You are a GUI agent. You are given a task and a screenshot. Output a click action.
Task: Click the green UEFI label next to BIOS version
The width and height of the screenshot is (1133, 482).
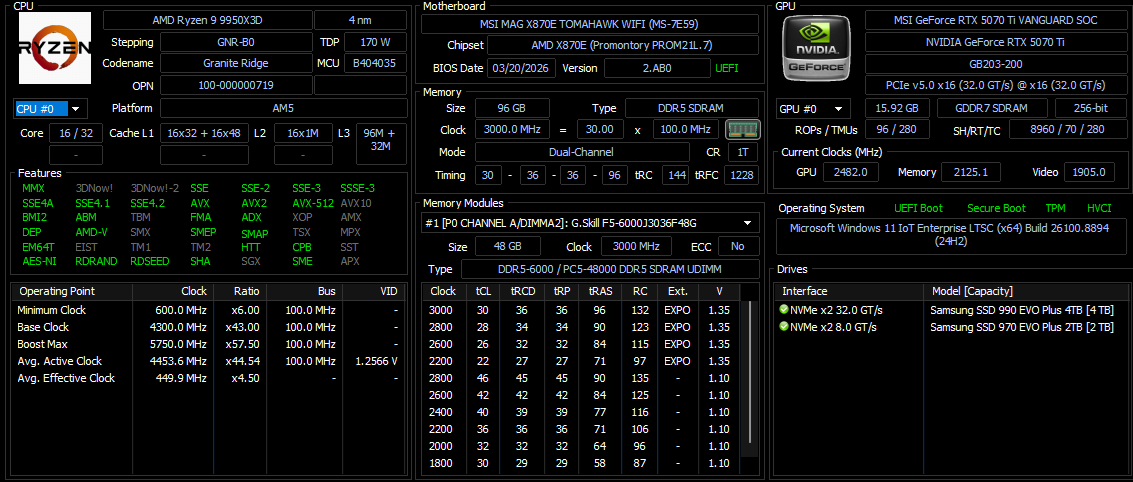click(x=727, y=68)
